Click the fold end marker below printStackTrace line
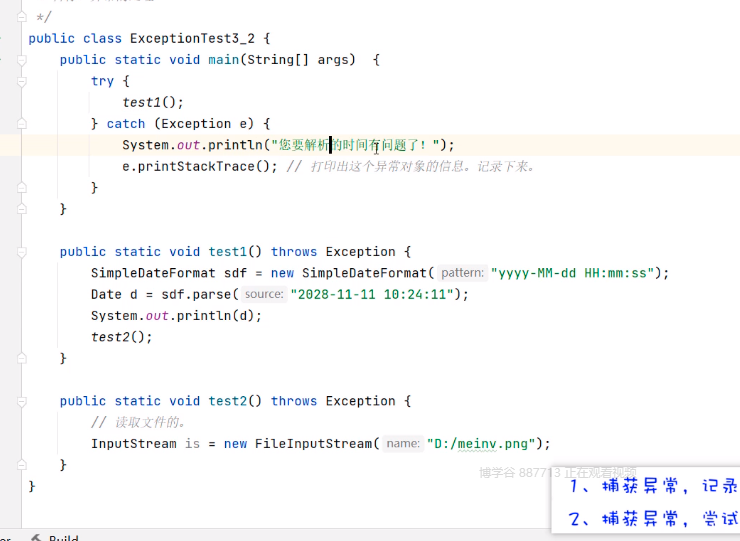 pos(22,188)
